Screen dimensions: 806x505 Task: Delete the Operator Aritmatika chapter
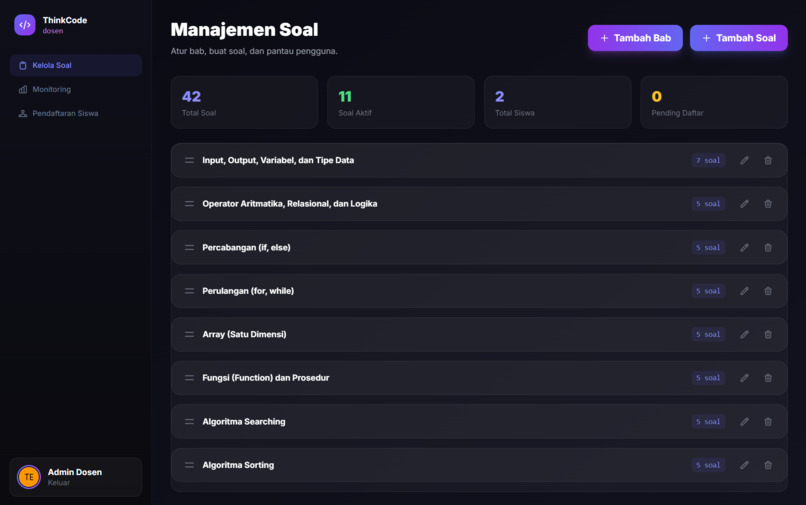[768, 204]
